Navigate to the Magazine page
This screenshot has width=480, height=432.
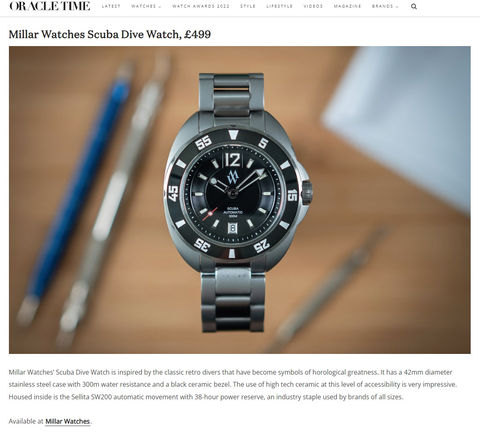tap(347, 6)
